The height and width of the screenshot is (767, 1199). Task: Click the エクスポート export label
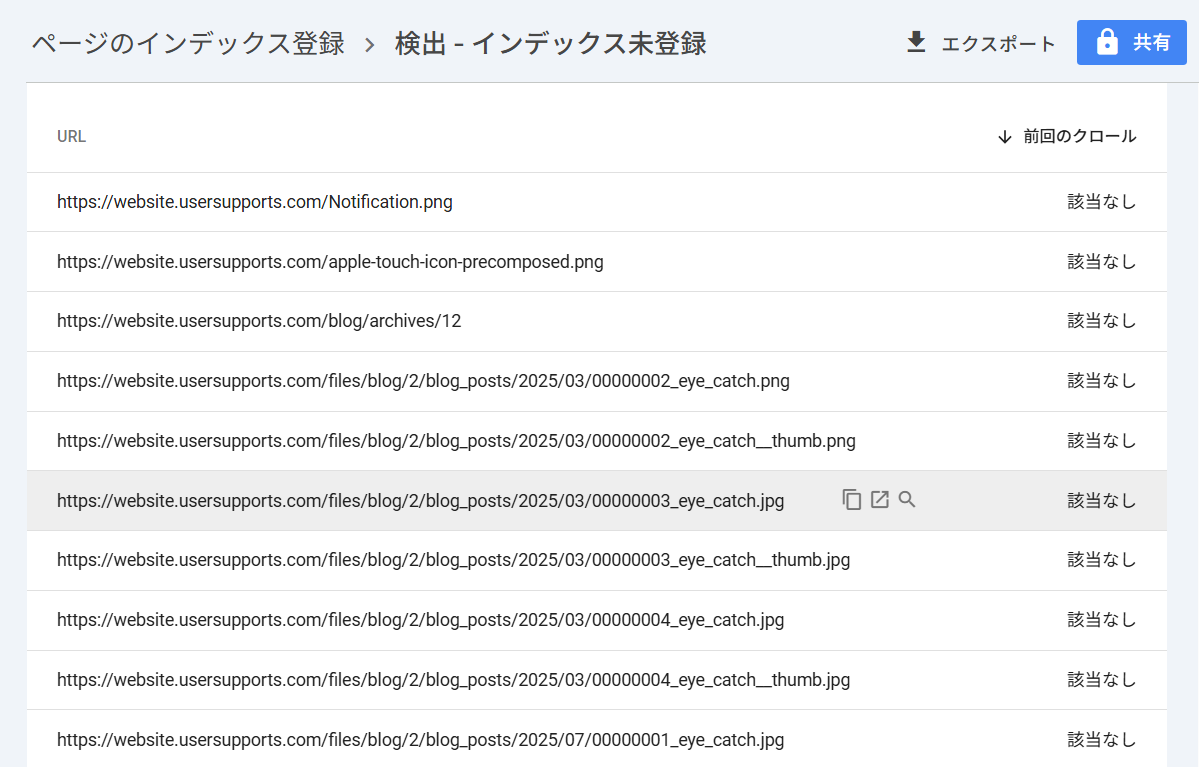[998, 44]
